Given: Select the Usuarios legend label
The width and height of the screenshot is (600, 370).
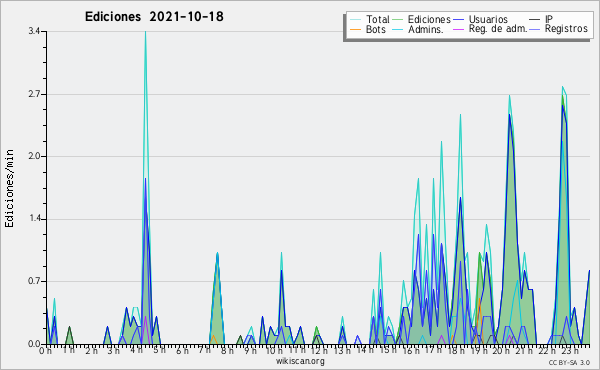Looking at the screenshot, I should click(488, 19).
